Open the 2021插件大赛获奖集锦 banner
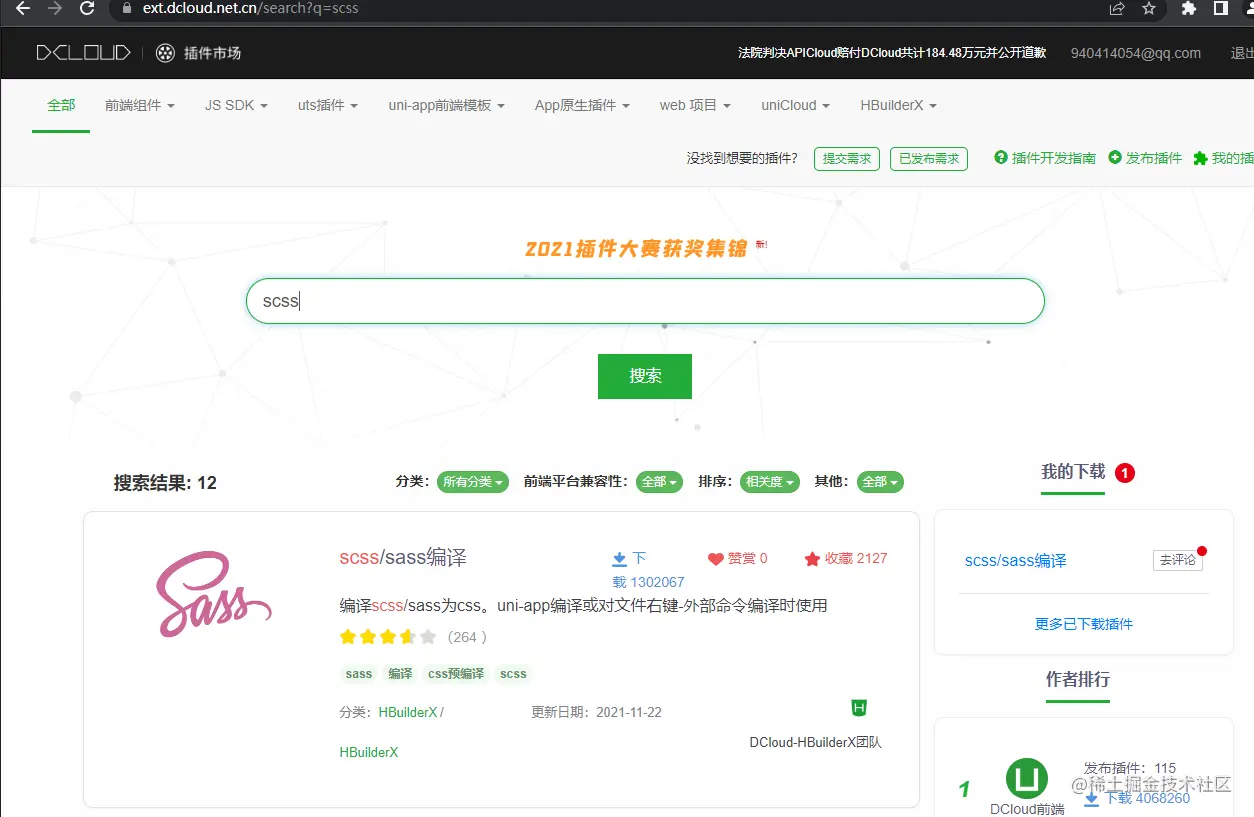1254x817 pixels. 637,249
